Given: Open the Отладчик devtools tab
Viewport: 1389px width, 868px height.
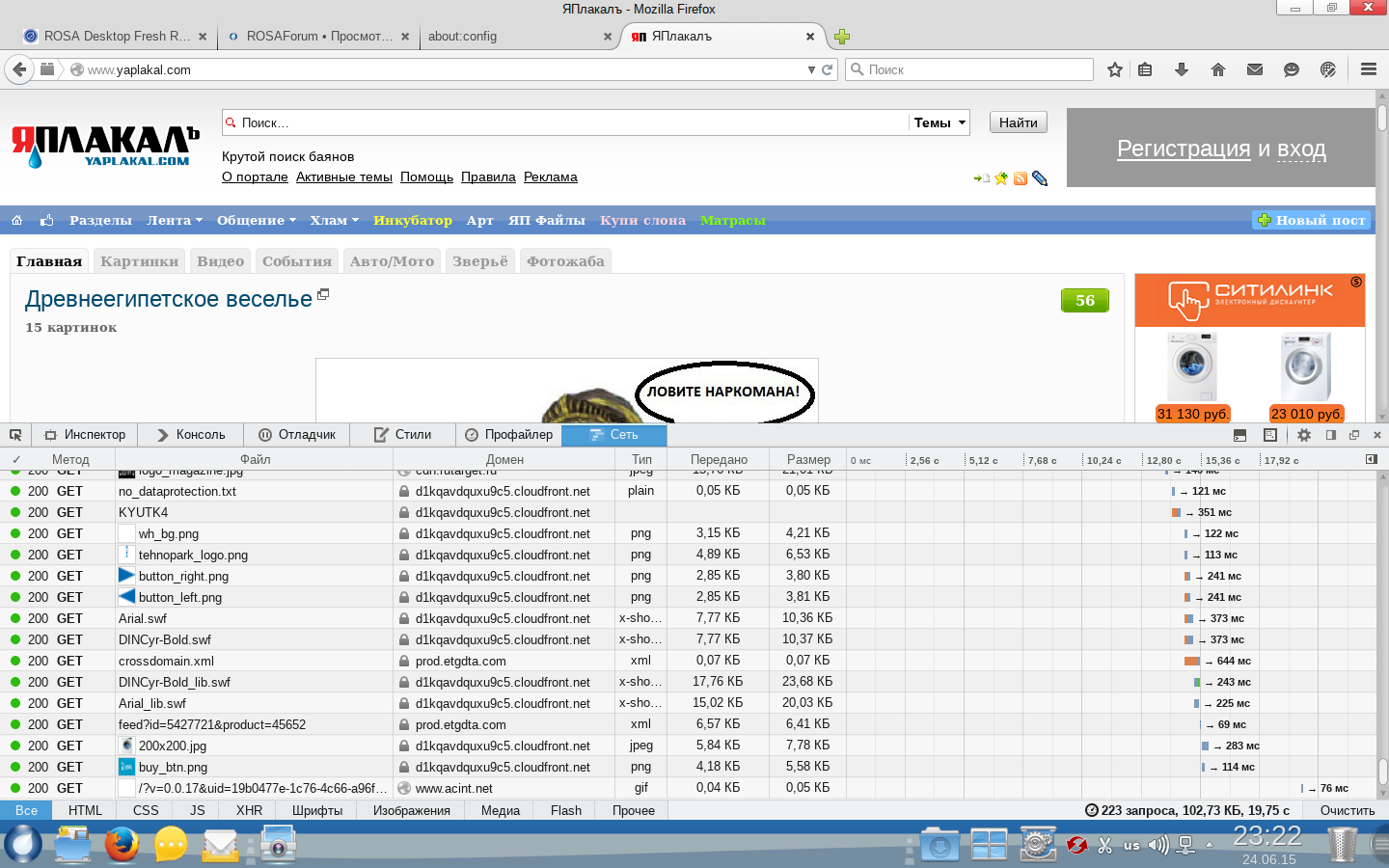Looking at the screenshot, I should [x=297, y=435].
